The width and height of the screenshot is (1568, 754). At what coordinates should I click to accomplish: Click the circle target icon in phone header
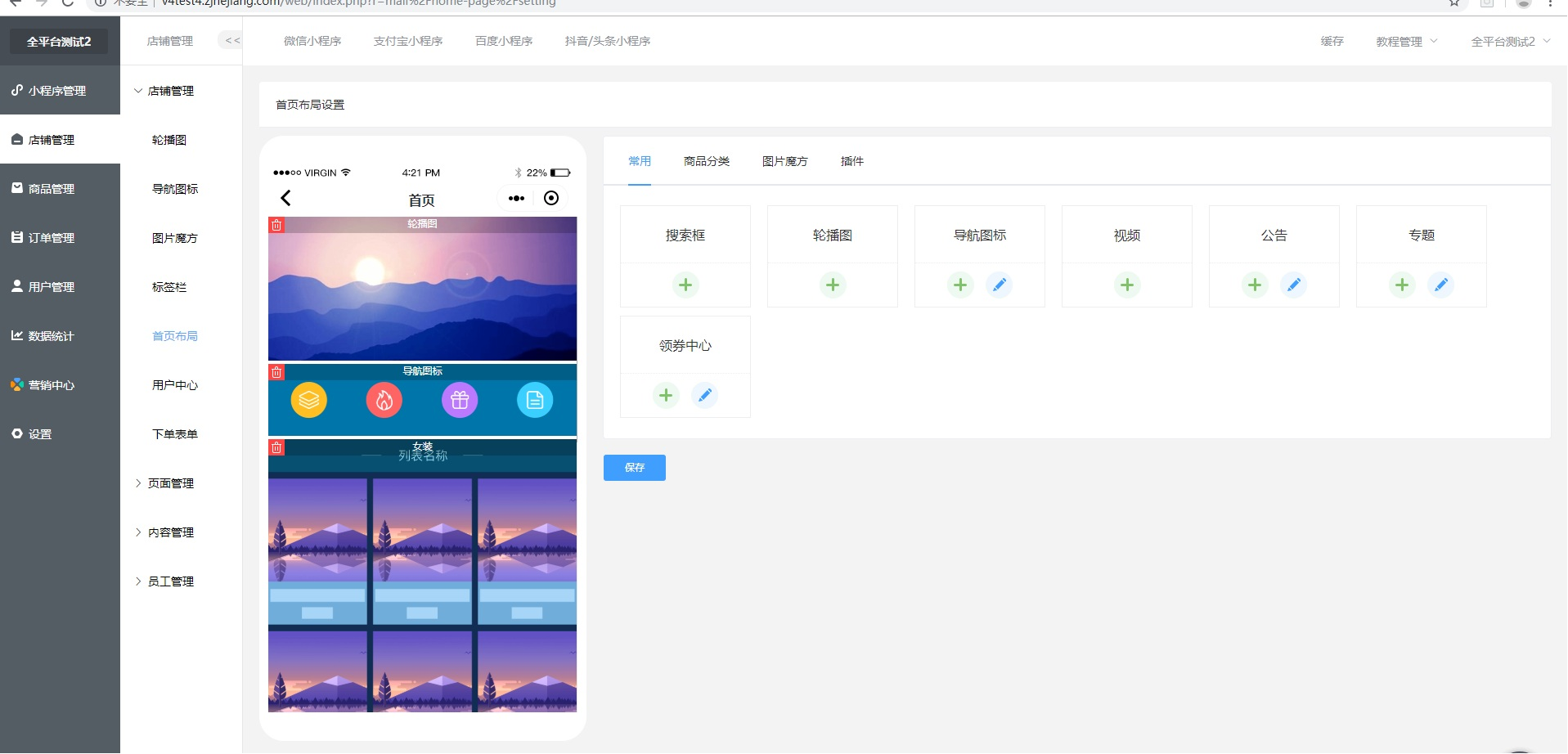(x=551, y=198)
